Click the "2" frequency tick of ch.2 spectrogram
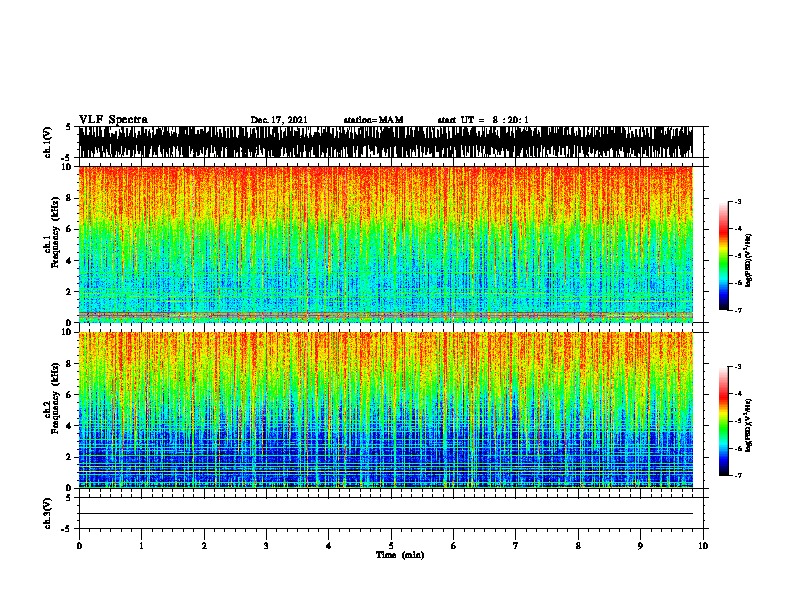 pyautogui.click(x=69, y=457)
